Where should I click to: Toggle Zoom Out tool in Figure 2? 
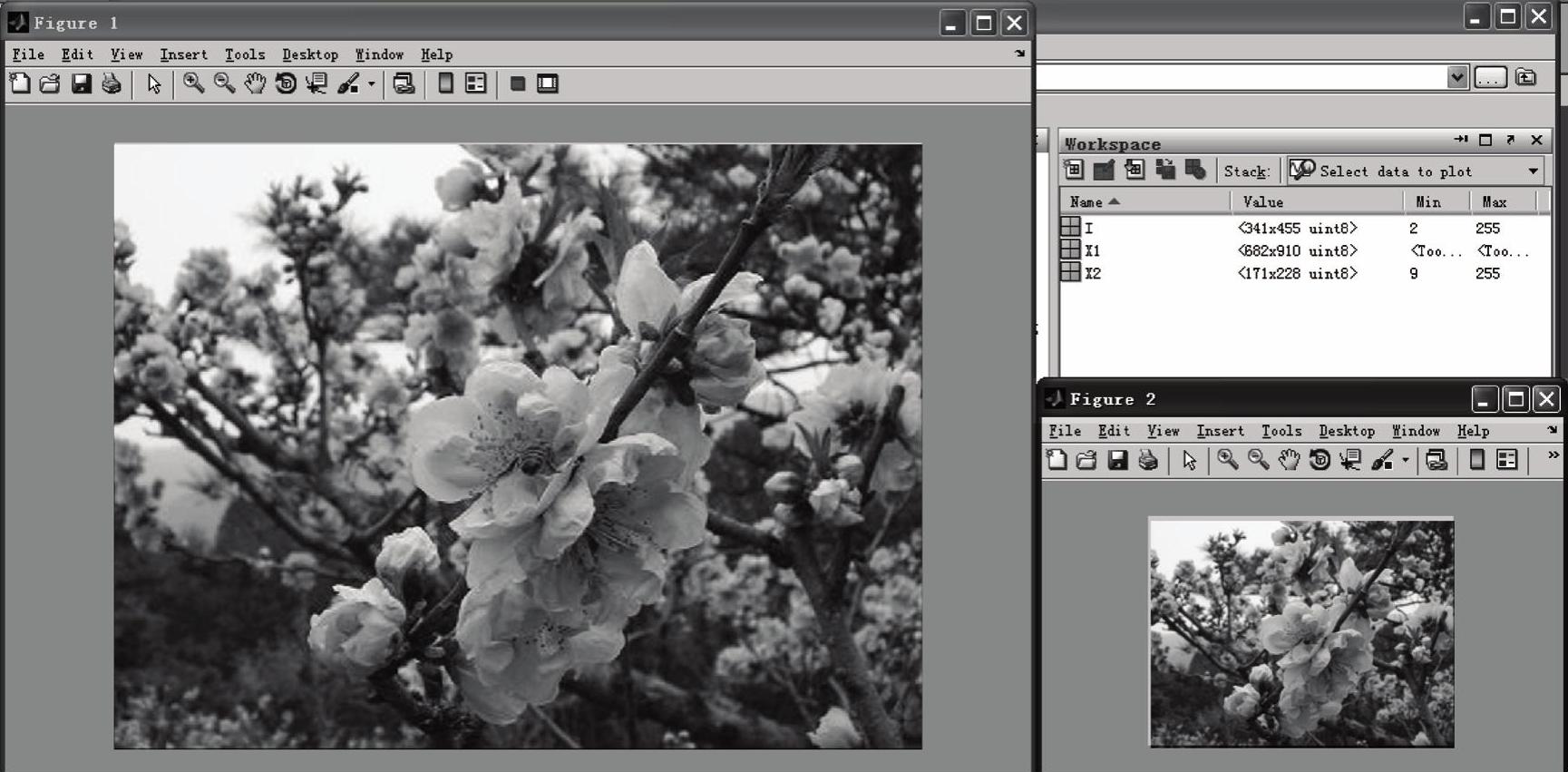pyautogui.click(x=1258, y=461)
